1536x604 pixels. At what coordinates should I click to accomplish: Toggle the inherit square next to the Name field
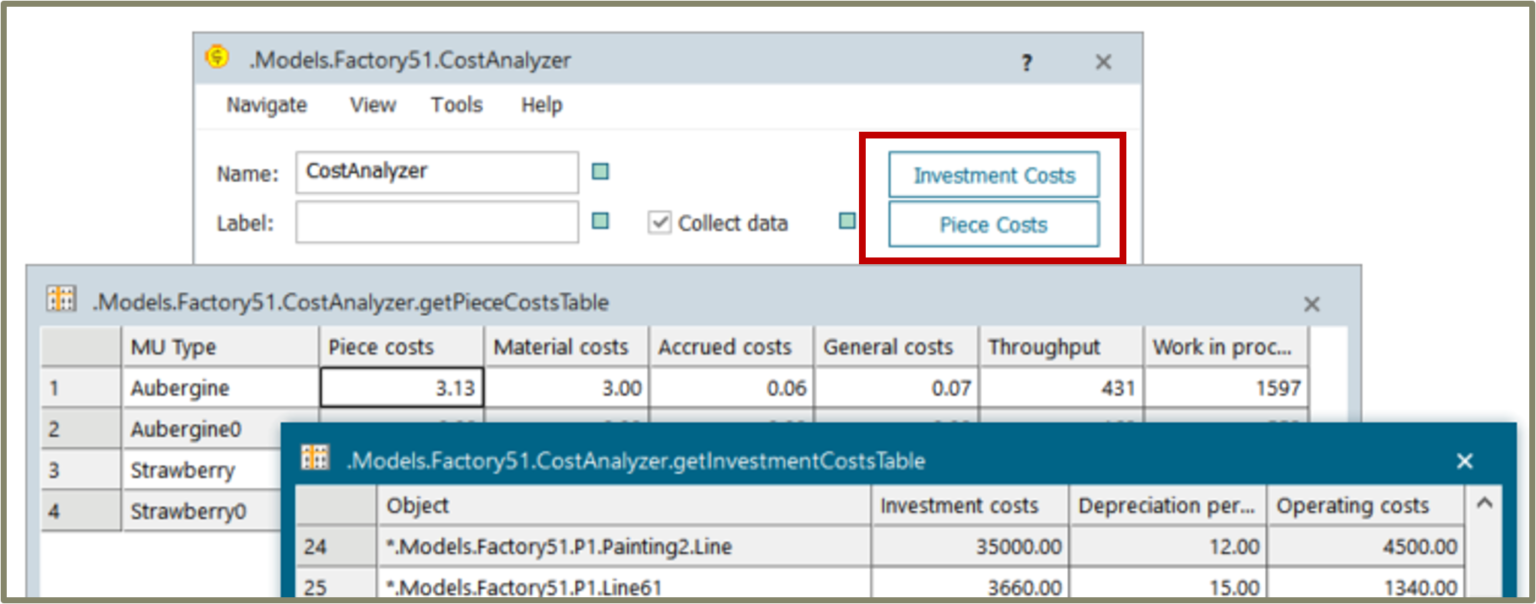point(599,171)
